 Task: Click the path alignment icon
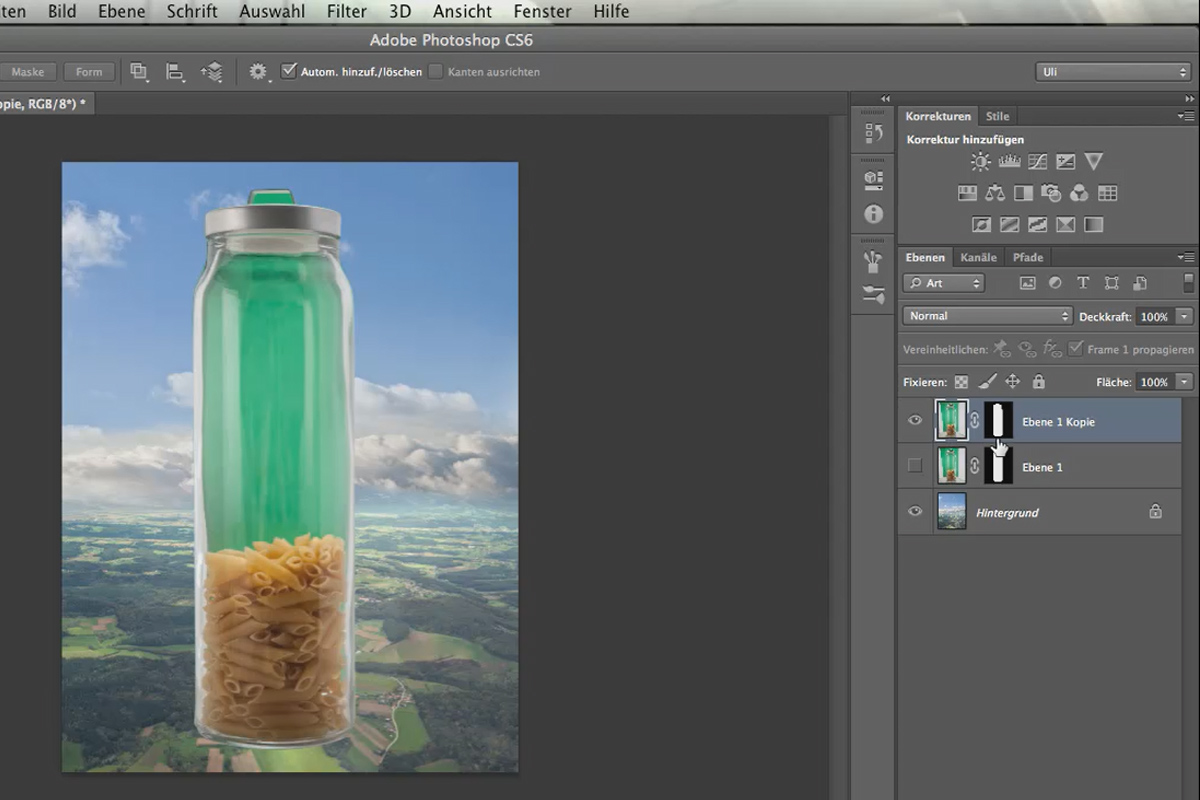[x=175, y=72]
